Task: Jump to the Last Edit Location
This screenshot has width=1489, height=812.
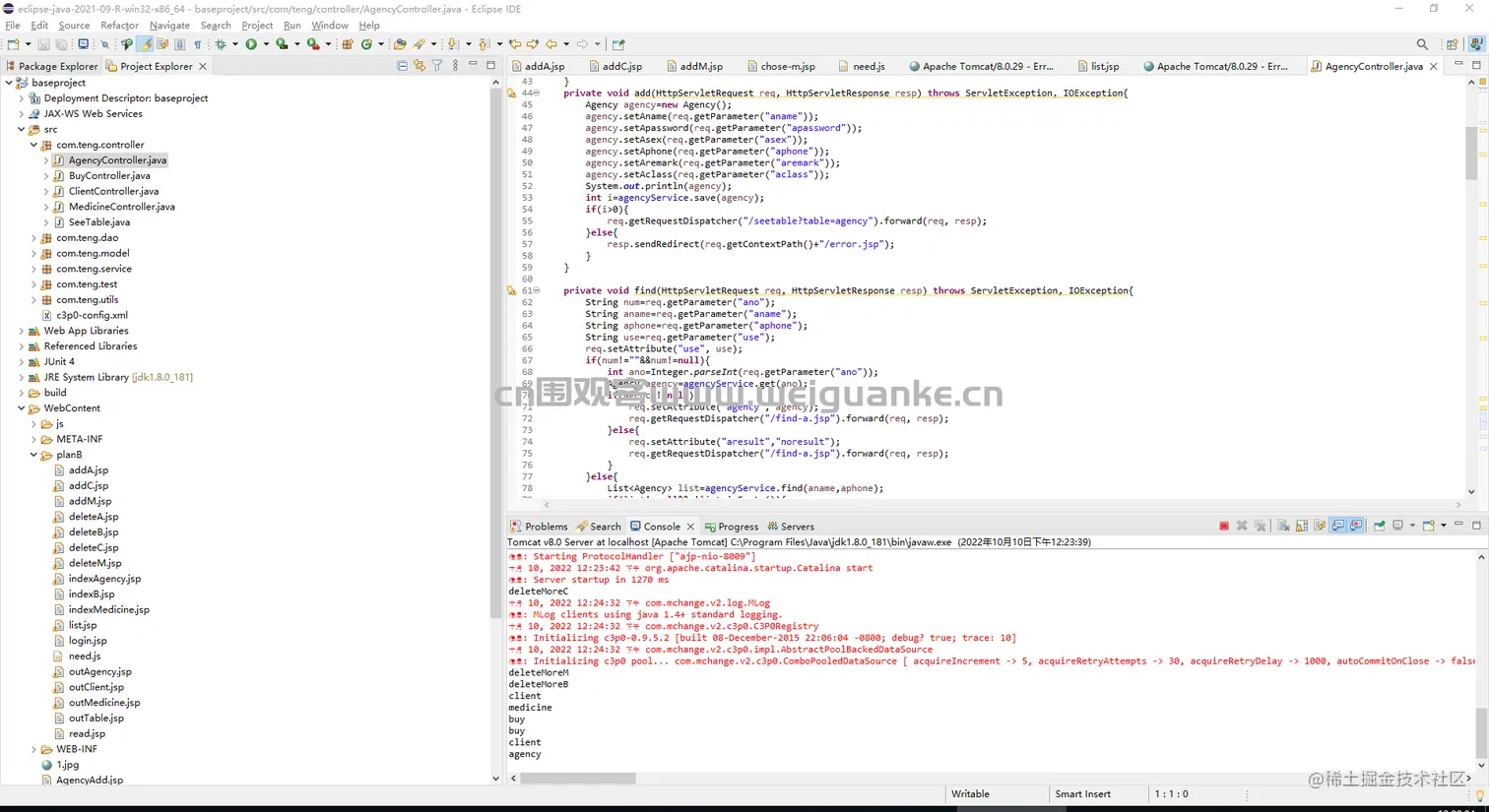Action: pyautogui.click(x=515, y=44)
